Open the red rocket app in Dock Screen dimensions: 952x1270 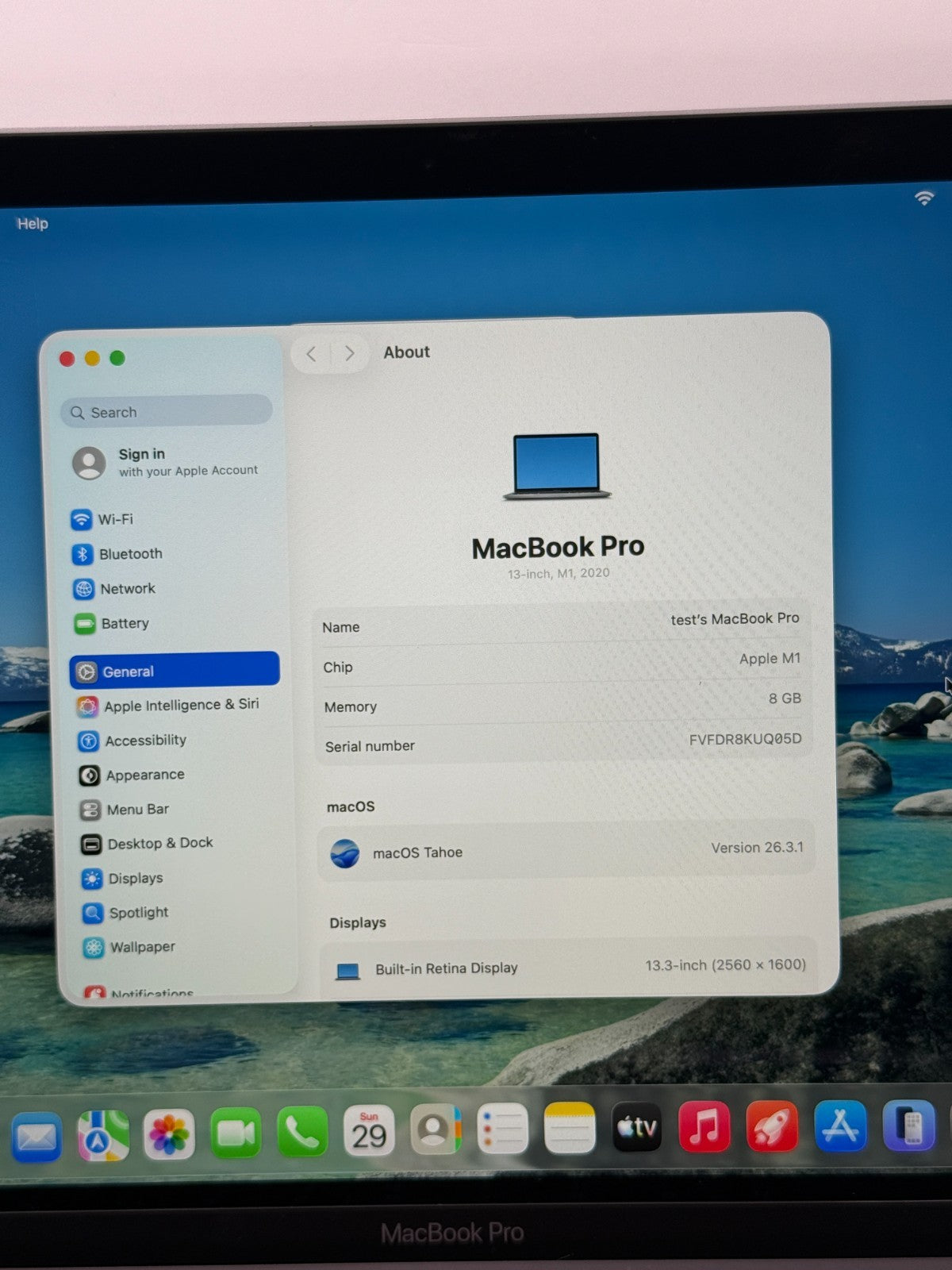tap(772, 1126)
